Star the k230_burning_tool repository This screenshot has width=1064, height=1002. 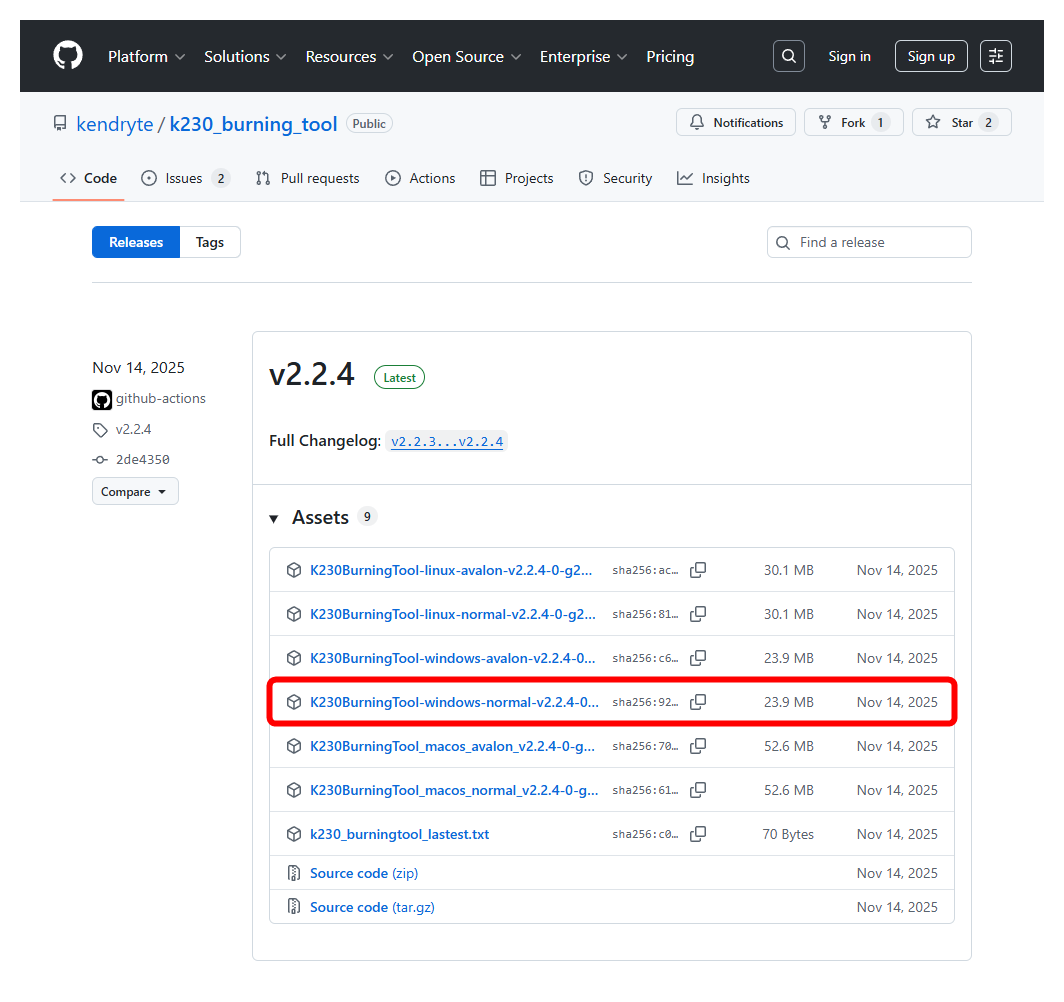pyautogui.click(x=961, y=122)
